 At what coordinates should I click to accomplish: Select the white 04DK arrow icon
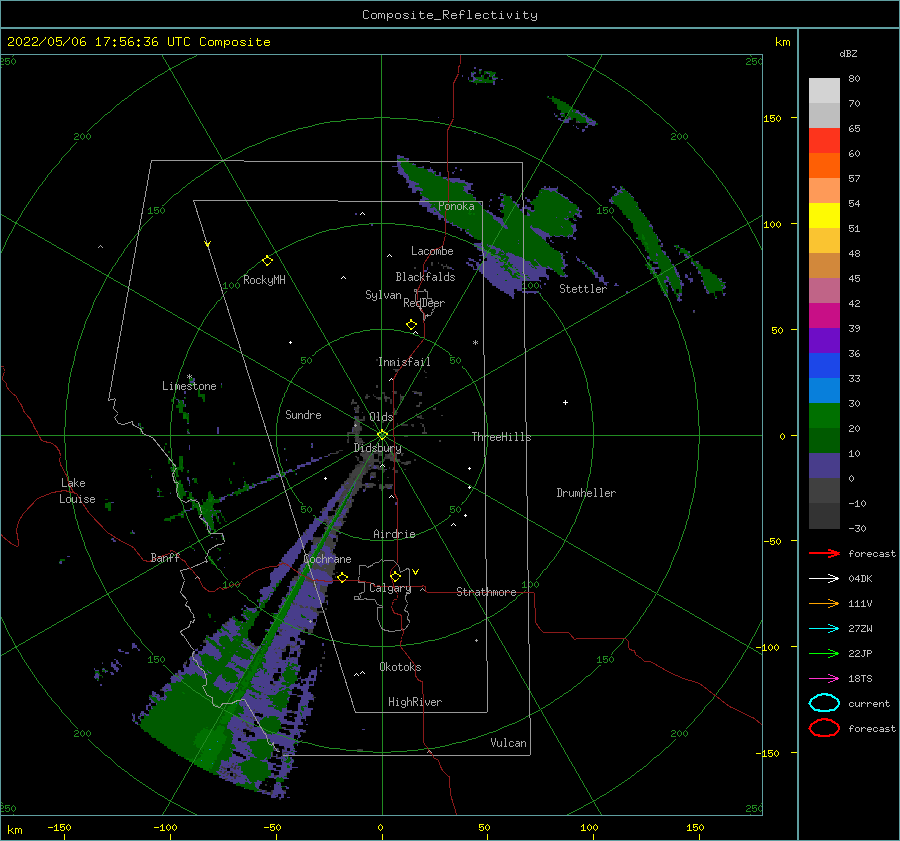pos(824,579)
